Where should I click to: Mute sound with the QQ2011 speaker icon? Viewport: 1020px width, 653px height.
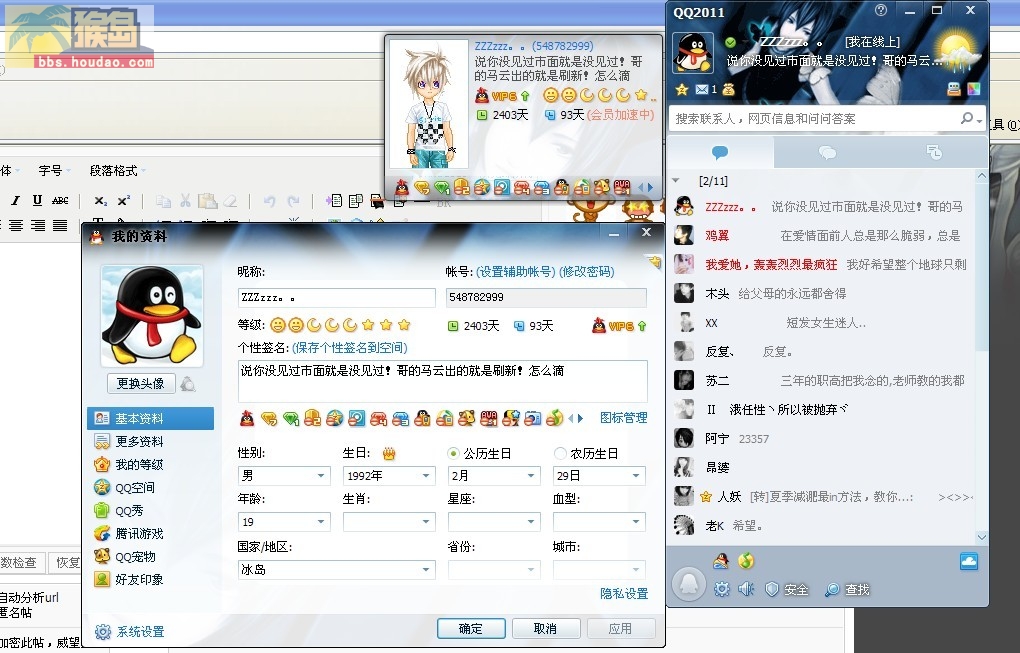(746, 589)
